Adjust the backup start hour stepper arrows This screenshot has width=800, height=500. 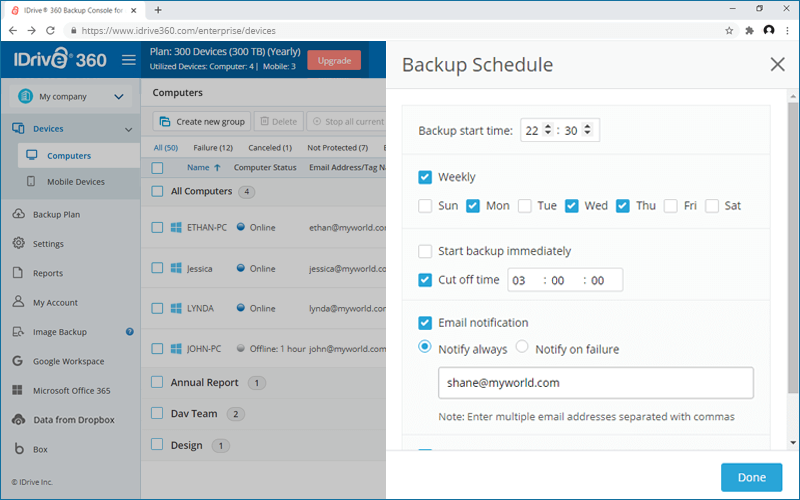tap(547, 130)
